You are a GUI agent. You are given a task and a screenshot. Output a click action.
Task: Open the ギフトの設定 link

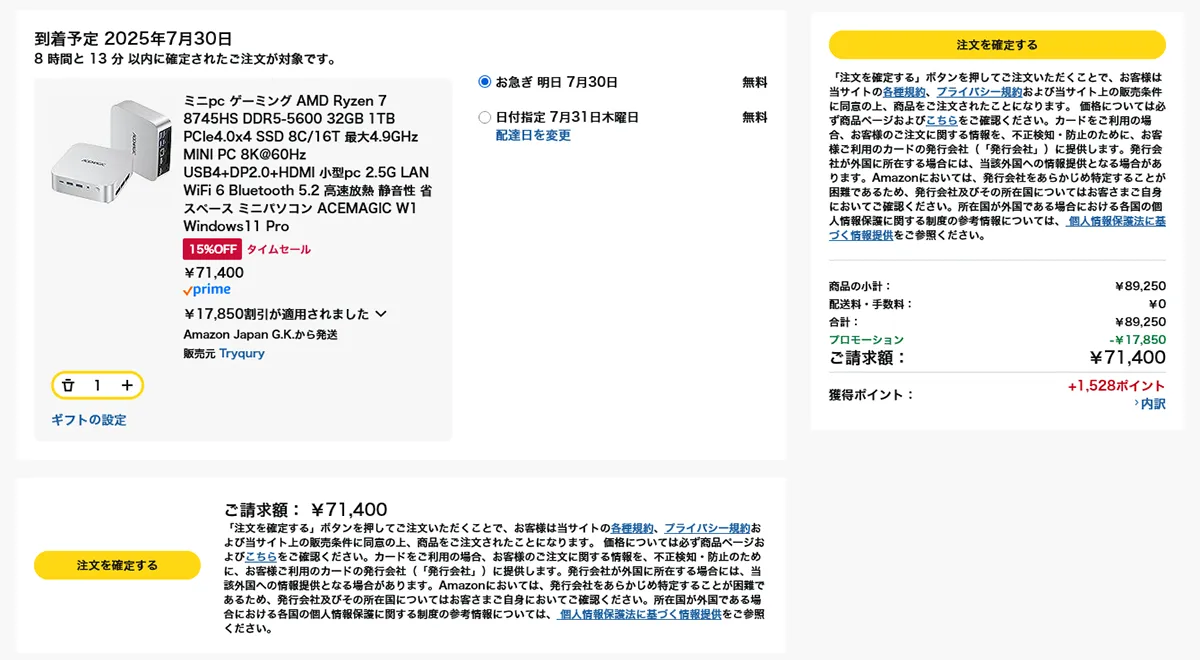click(x=89, y=420)
